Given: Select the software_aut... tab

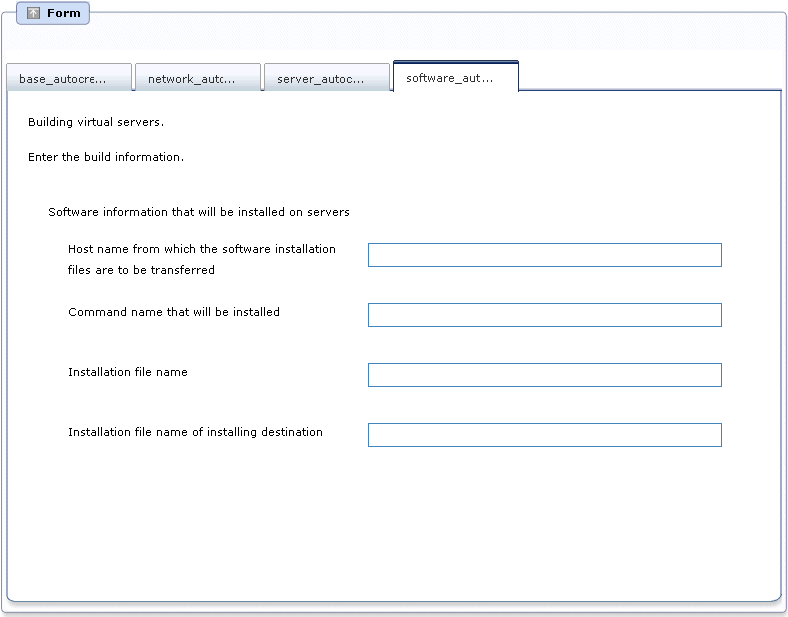Looking at the screenshot, I should pos(456,76).
